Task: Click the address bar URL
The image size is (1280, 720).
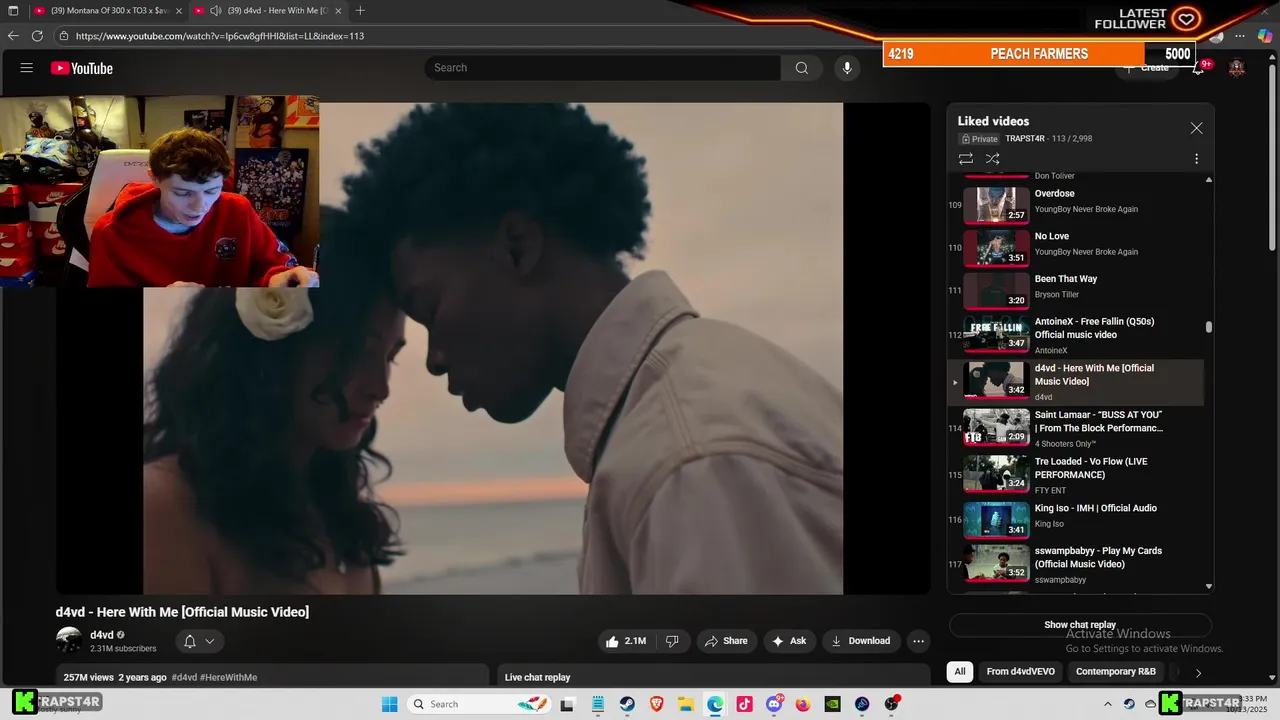Action: tap(220, 36)
